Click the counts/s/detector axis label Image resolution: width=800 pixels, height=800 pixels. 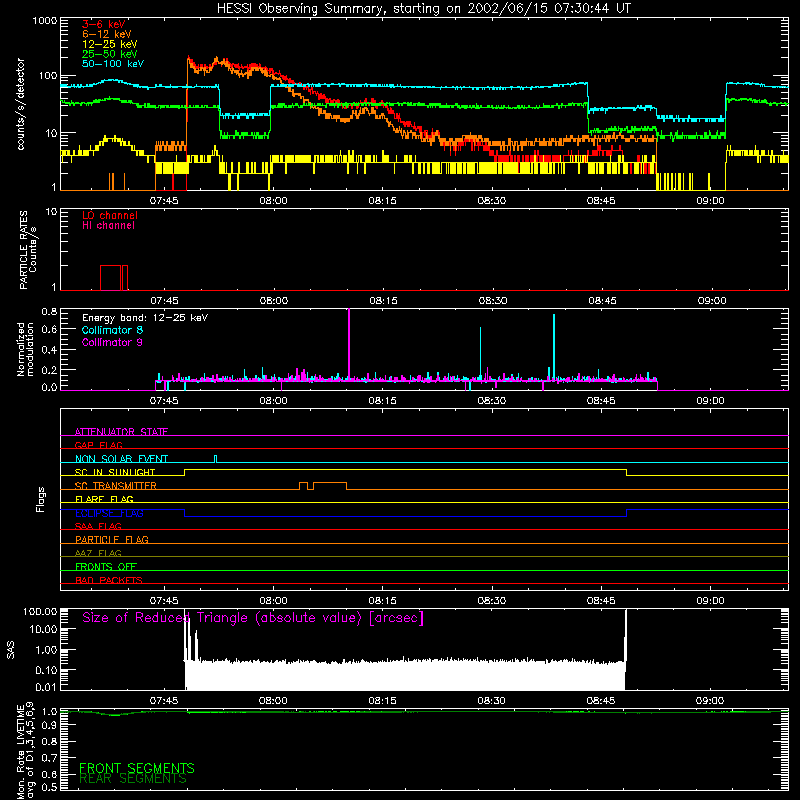point(21,104)
